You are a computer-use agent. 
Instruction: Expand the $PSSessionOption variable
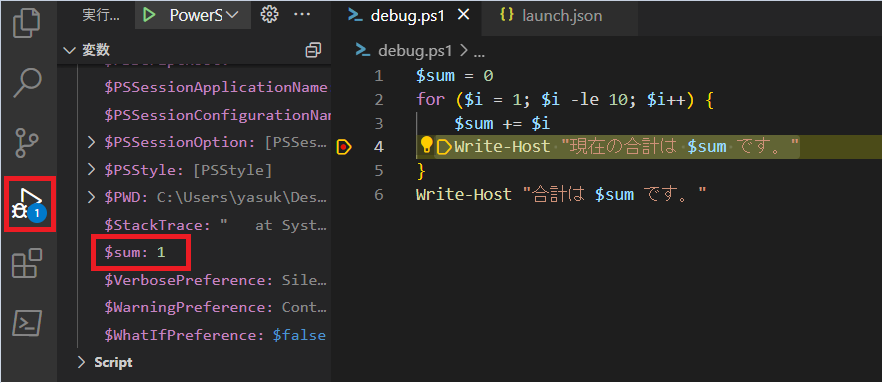click(92, 142)
